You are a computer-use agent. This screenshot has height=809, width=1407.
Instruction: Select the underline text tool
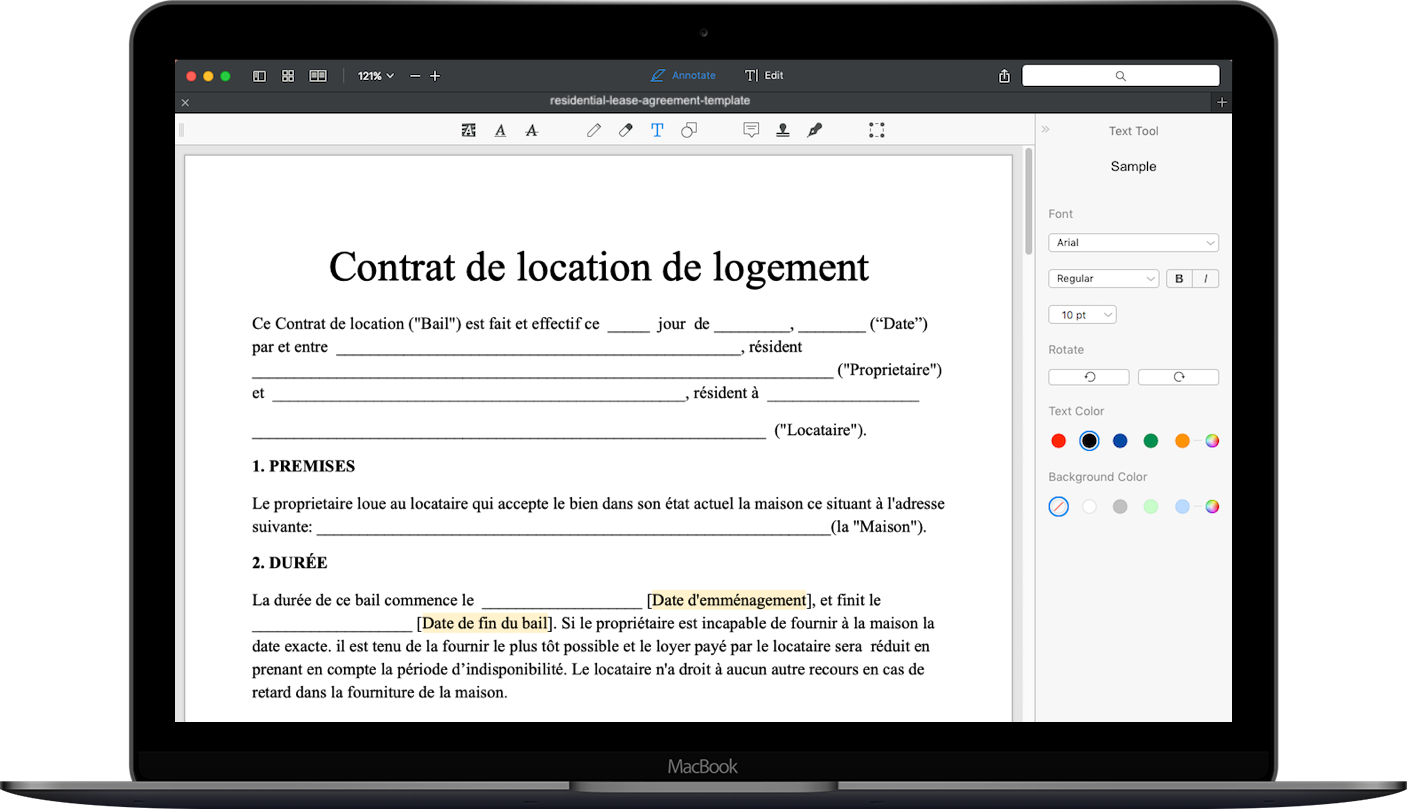[500, 130]
